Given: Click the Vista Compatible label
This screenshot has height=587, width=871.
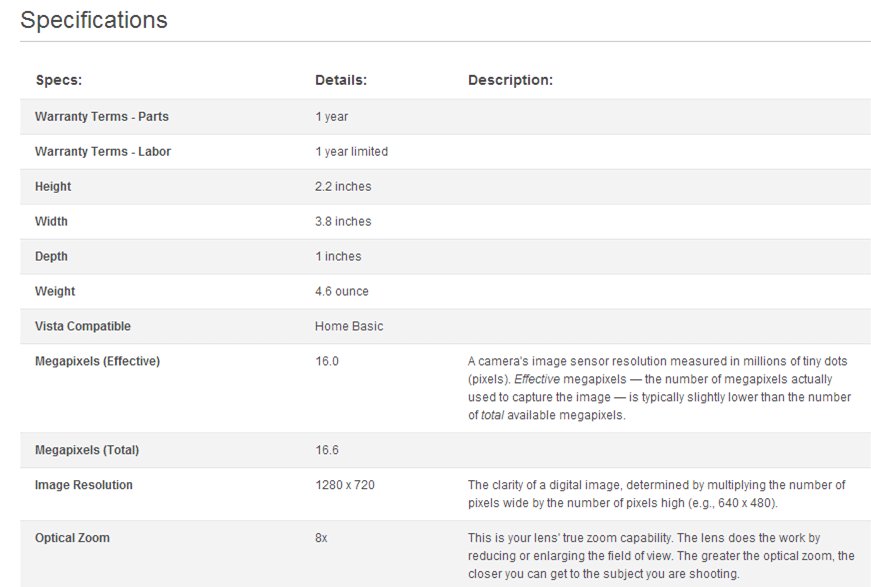Looking at the screenshot, I should (x=83, y=327).
